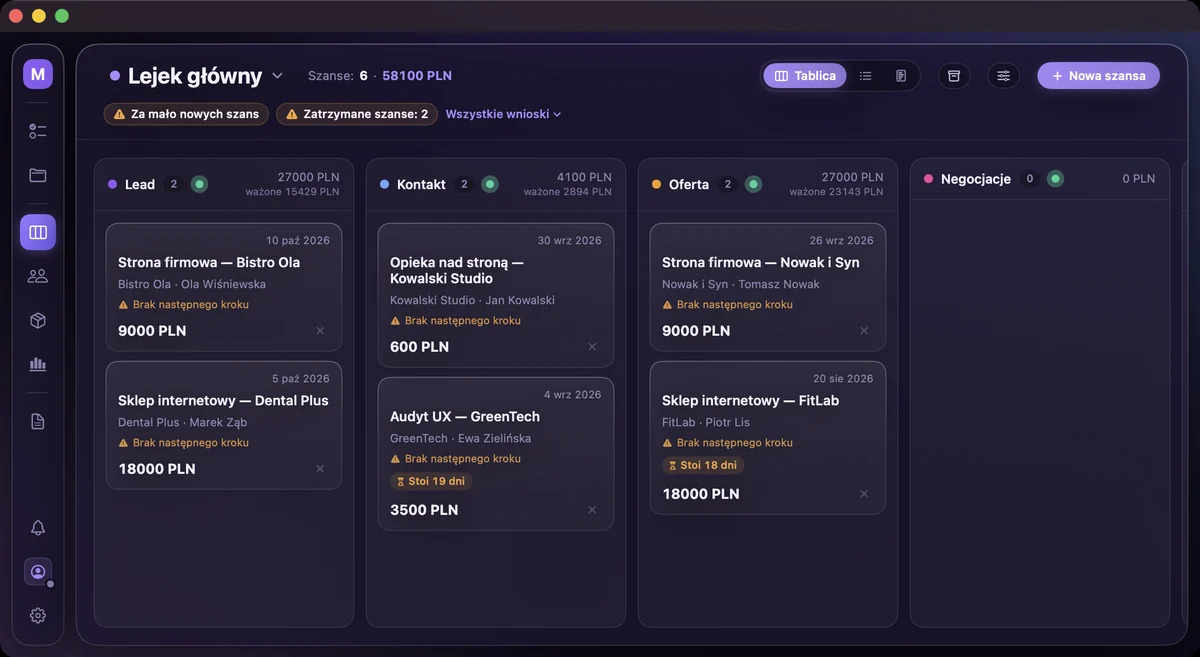Open the box package icon in the sidebar
1200x657 pixels.
point(38,320)
